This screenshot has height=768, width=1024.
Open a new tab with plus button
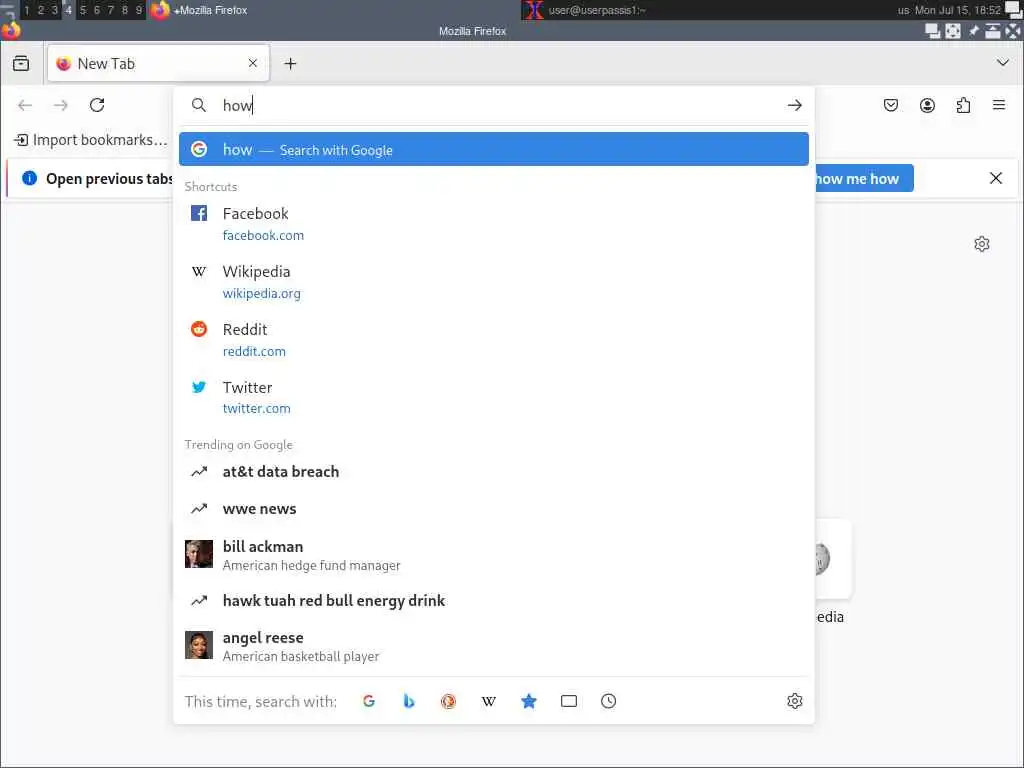pyautogui.click(x=291, y=63)
